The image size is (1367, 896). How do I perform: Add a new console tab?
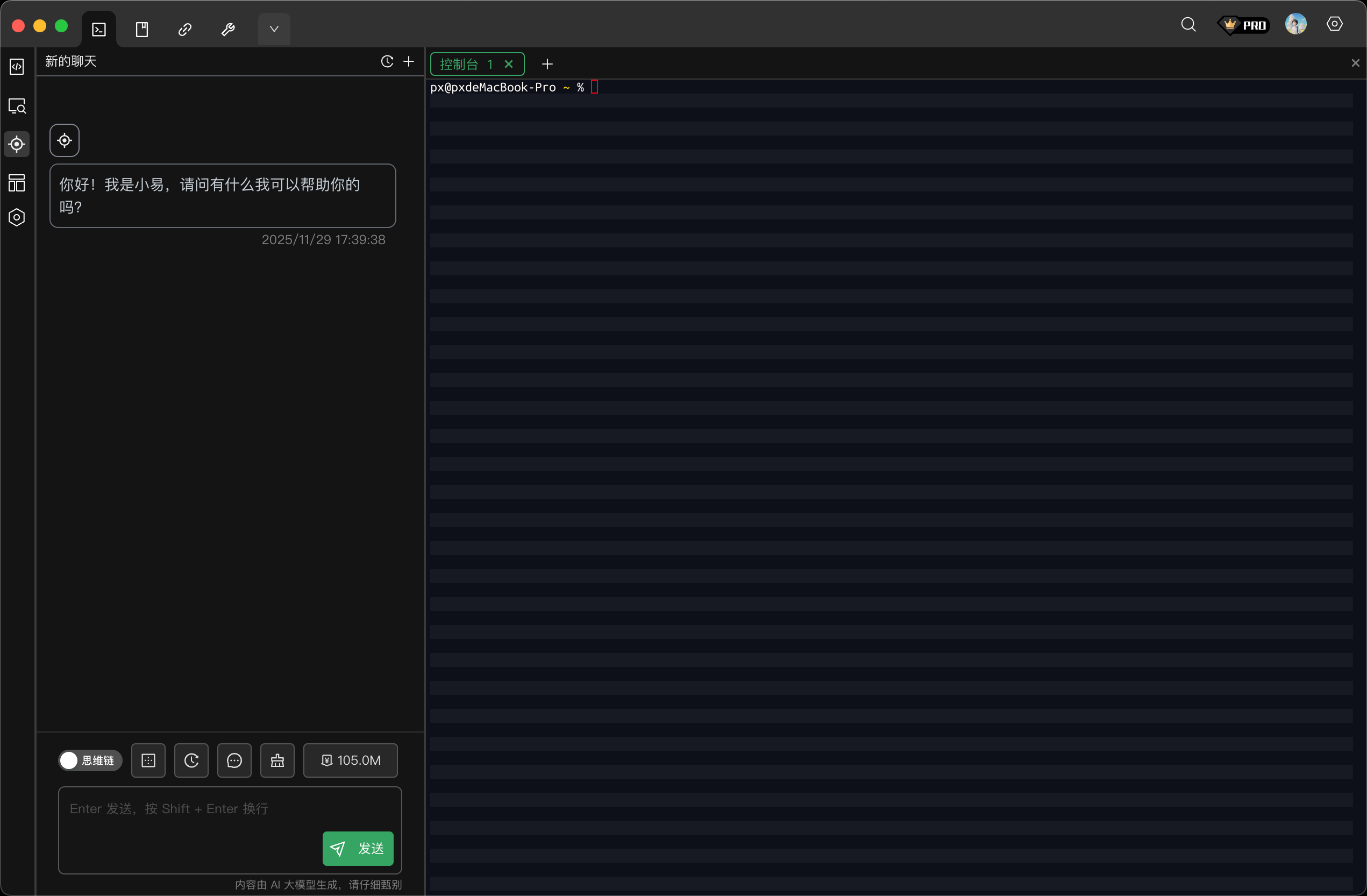point(547,65)
